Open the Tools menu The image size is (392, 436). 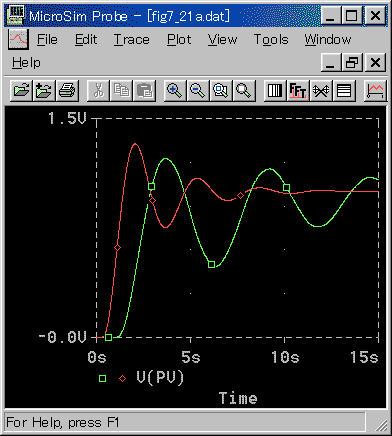click(x=271, y=40)
